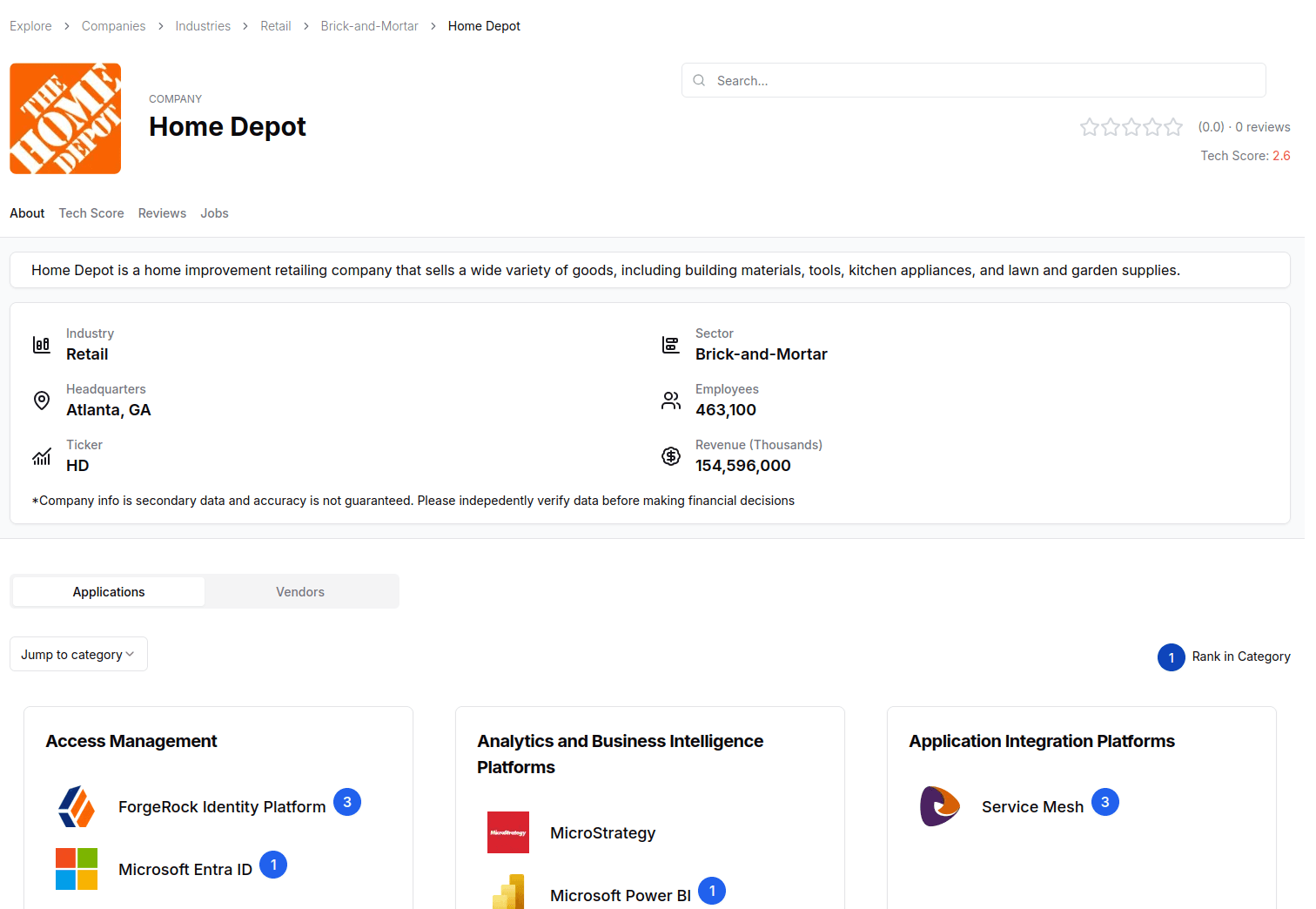Screen dimensions: 1316x909
Task: Click the 154,596,000 revenue value
Action: click(x=743, y=466)
